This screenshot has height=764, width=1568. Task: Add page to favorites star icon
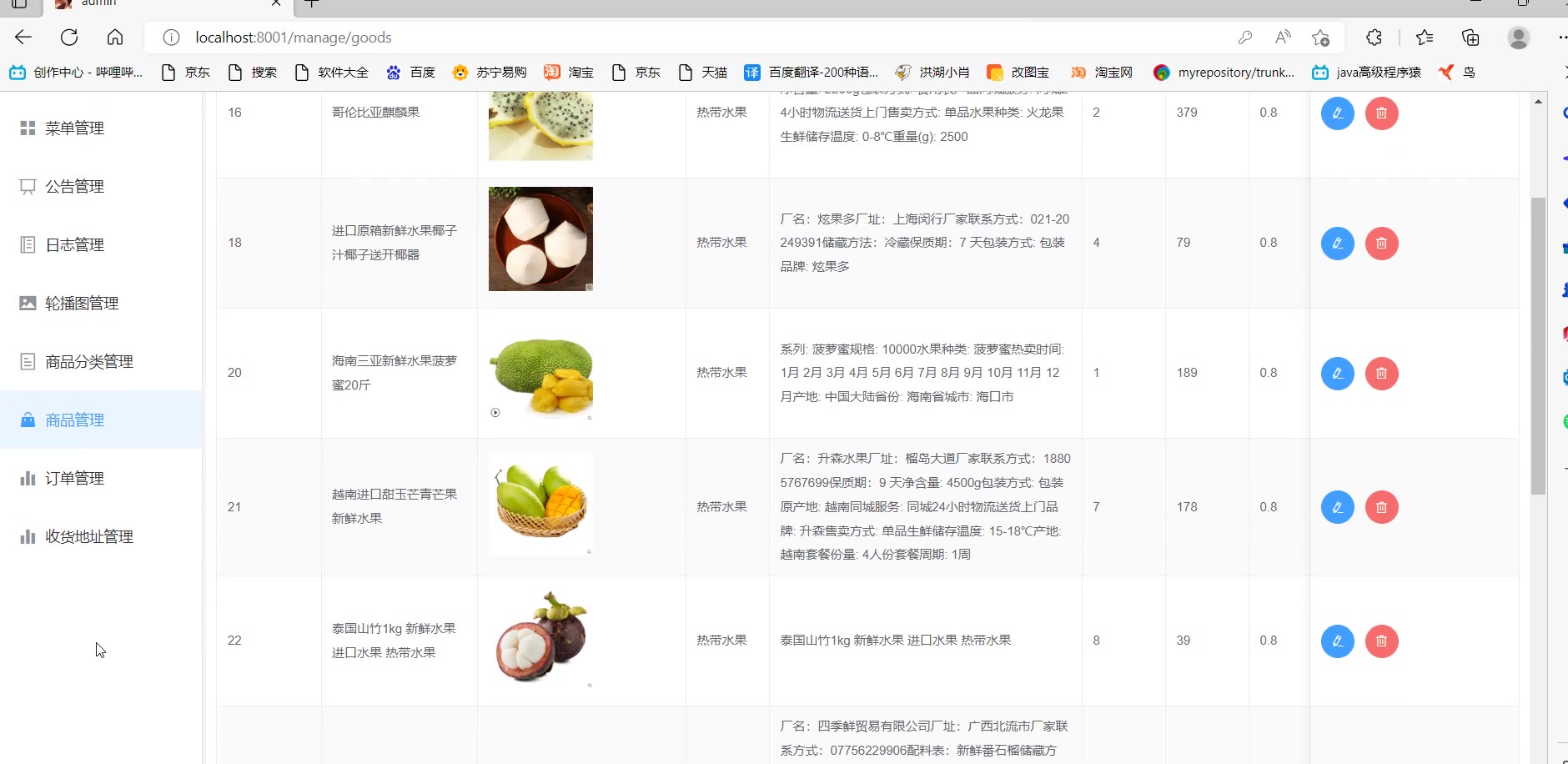1320,38
